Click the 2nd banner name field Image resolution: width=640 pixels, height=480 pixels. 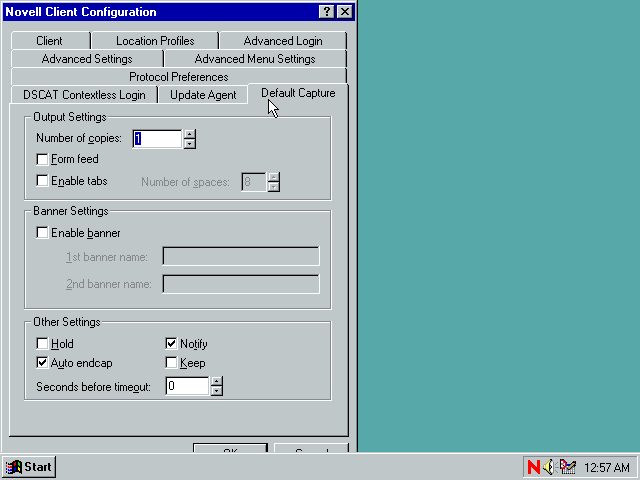(241, 284)
